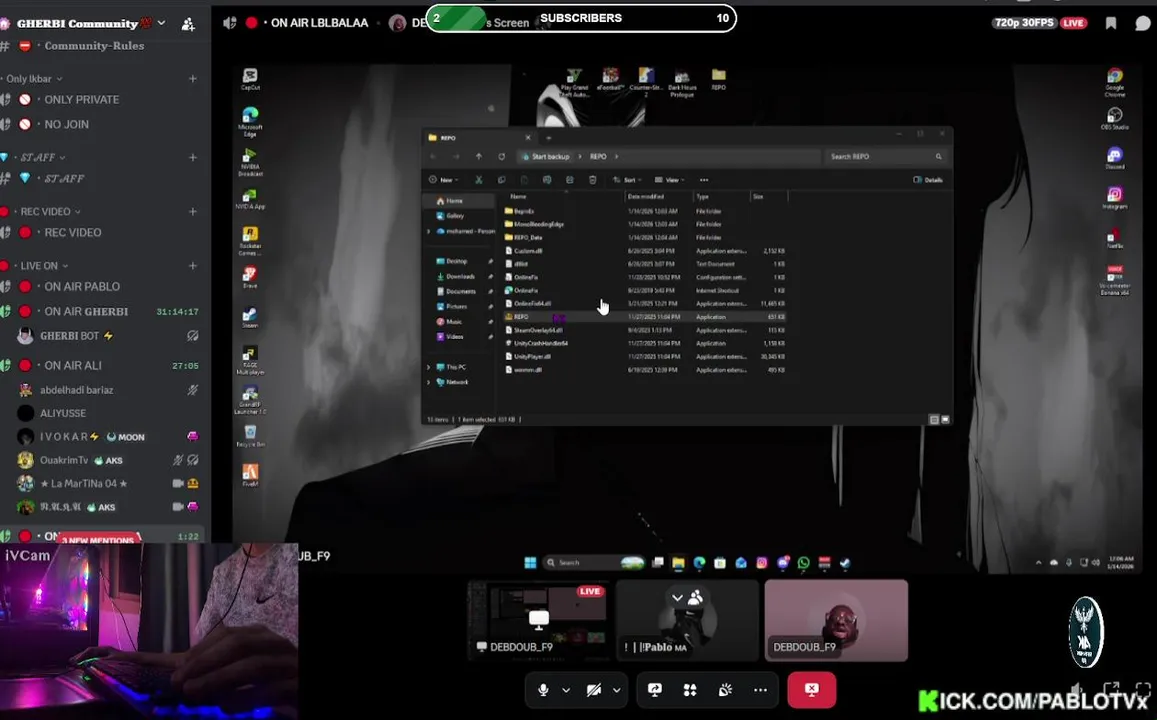Toggle stream fullscreen icon at bottom right

coord(1143,689)
